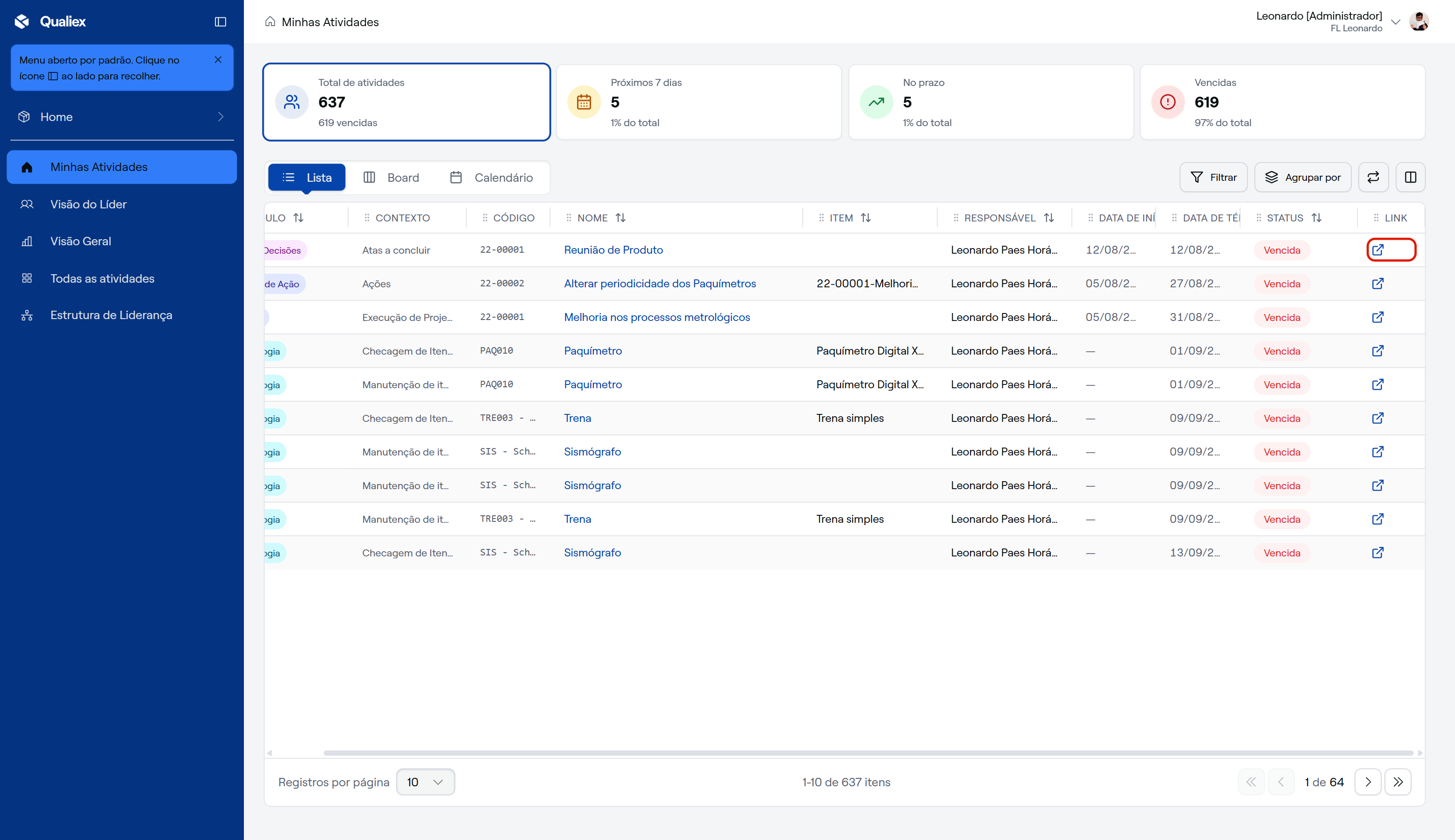The height and width of the screenshot is (840, 1455).
Task: Sort by RESPONSÁVEL column arrows
Action: [x=1049, y=218]
